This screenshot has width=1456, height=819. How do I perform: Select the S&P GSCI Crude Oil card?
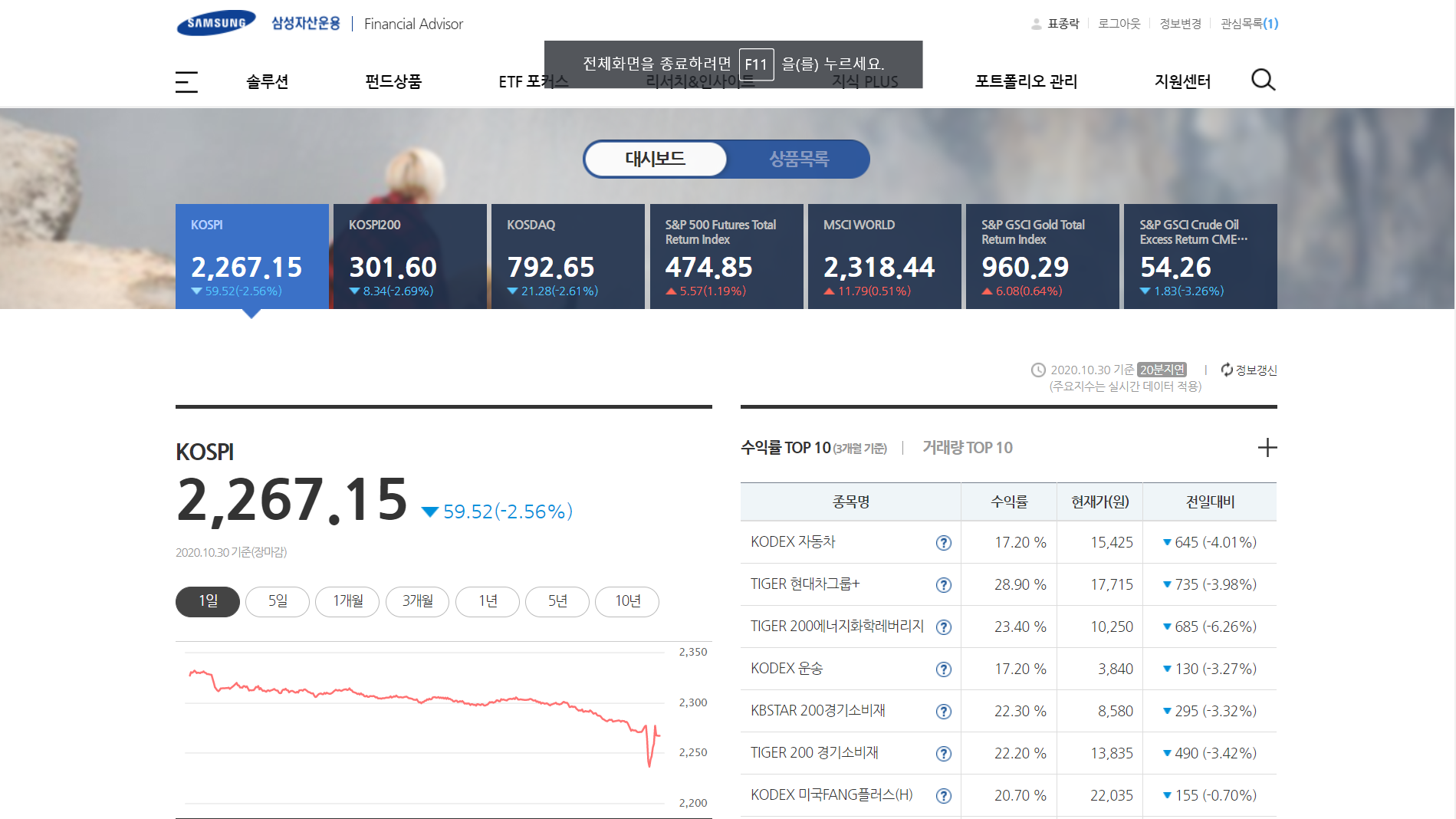pyautogui.click(x=1201, y=256)
